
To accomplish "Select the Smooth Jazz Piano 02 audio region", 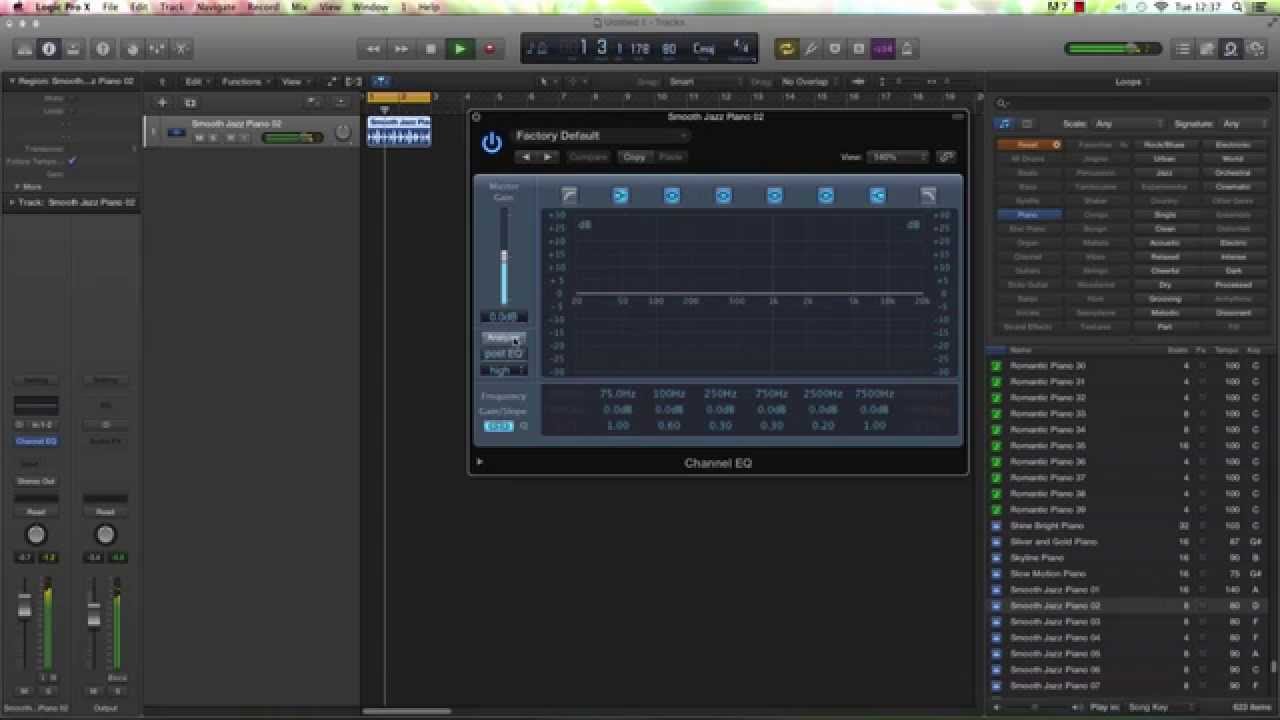I will tap(399, 131).
